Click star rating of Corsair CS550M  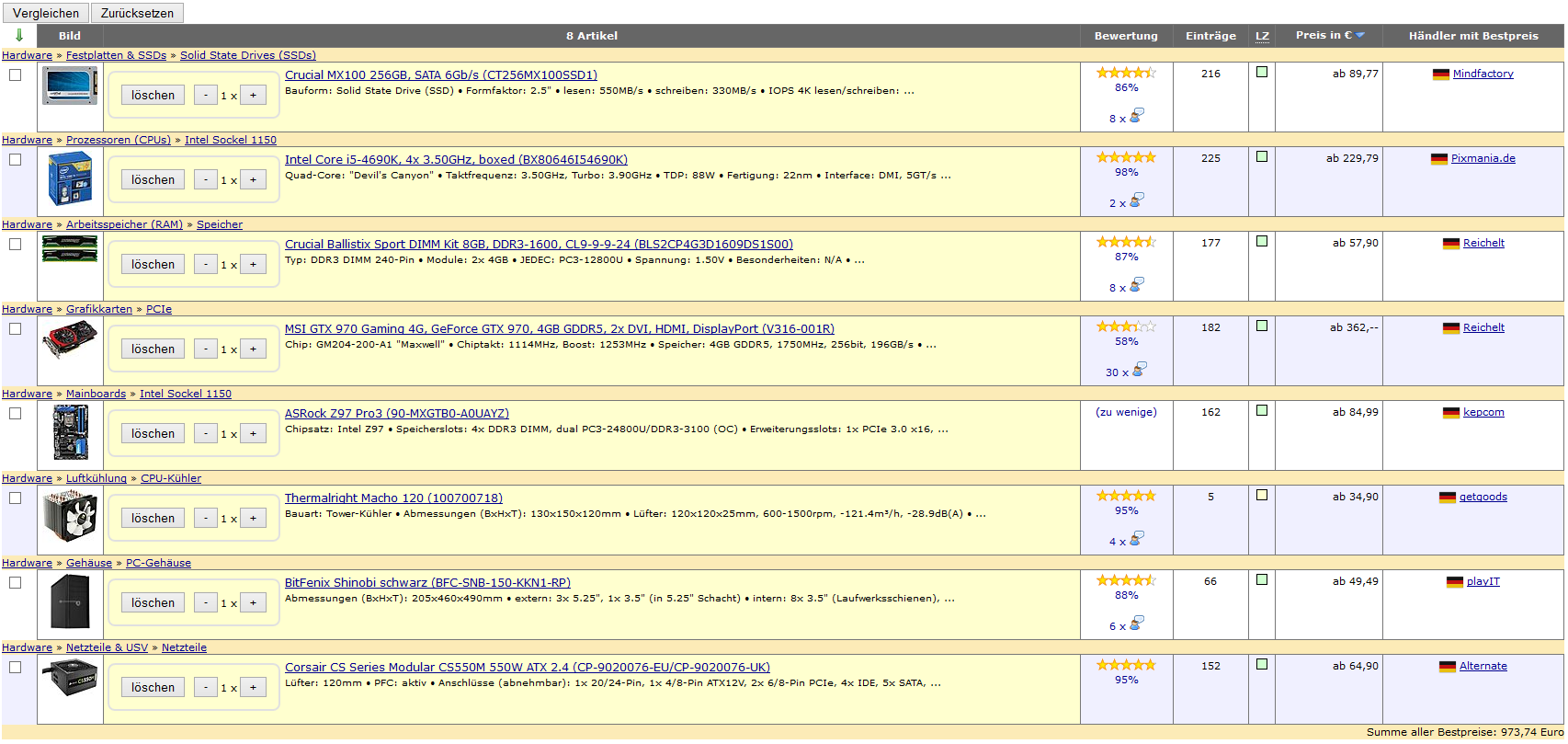point(1126,665)
